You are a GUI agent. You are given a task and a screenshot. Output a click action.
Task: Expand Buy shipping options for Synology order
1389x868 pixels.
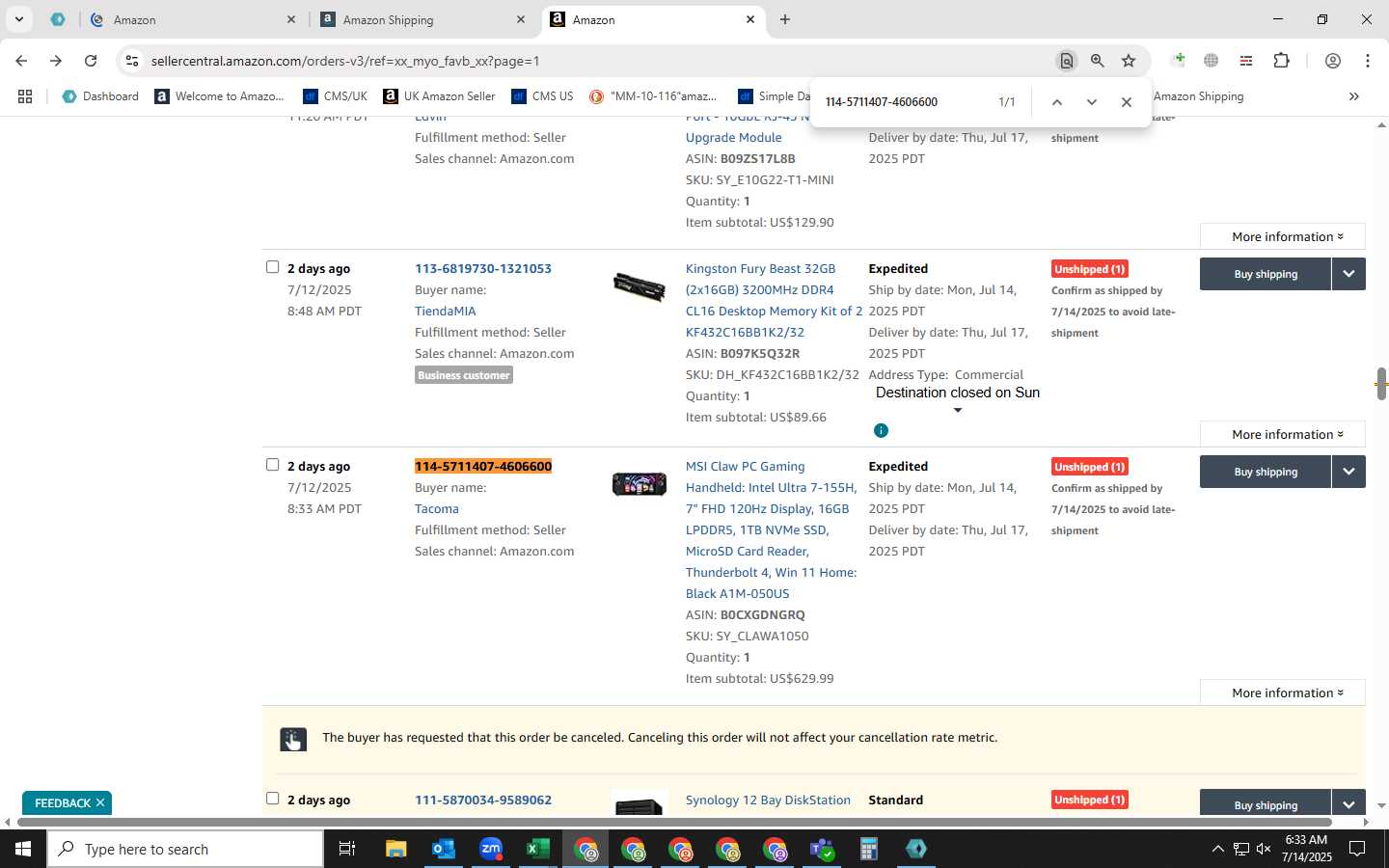point(1348,804)
